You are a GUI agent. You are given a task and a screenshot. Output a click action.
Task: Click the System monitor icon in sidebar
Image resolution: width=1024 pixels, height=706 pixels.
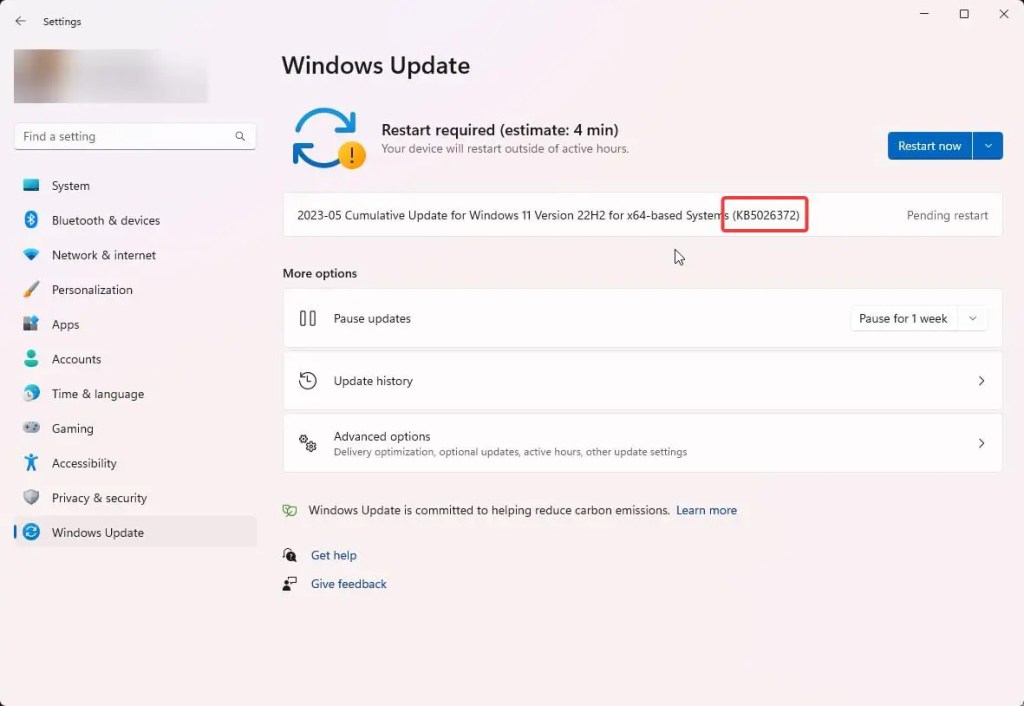[31, 186]
